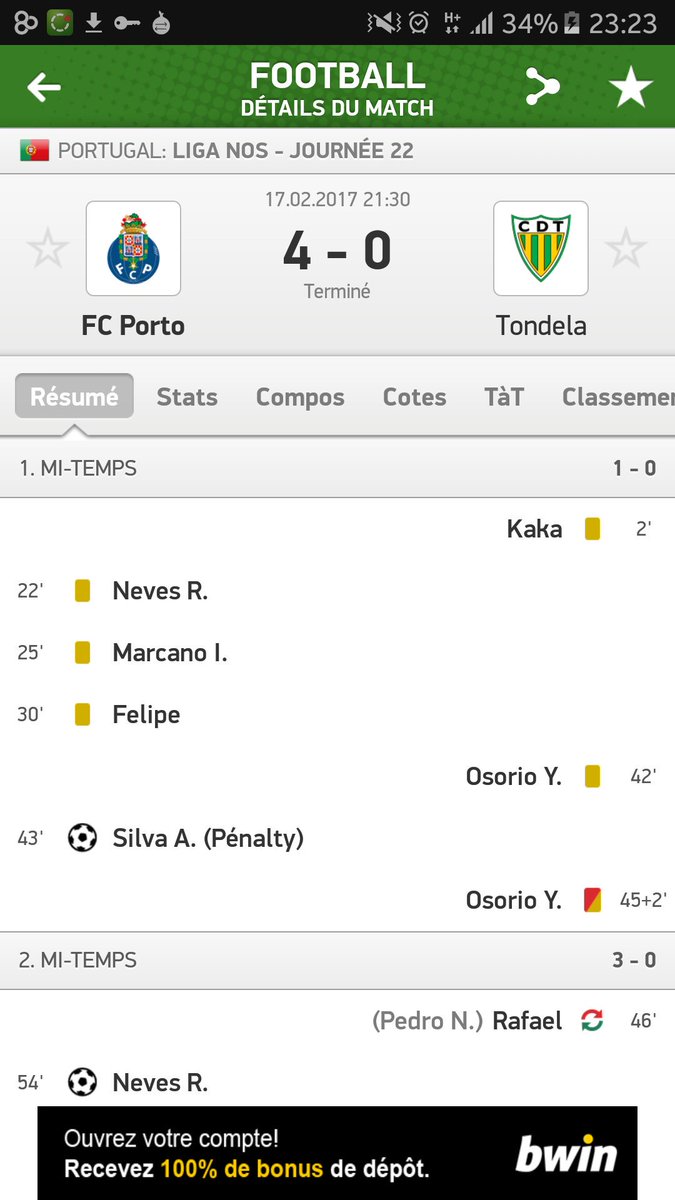Tap Osorio Y. second-yellow red card icon
The height and width of the screenshot is (1200, 675).
tap(592, 900)
